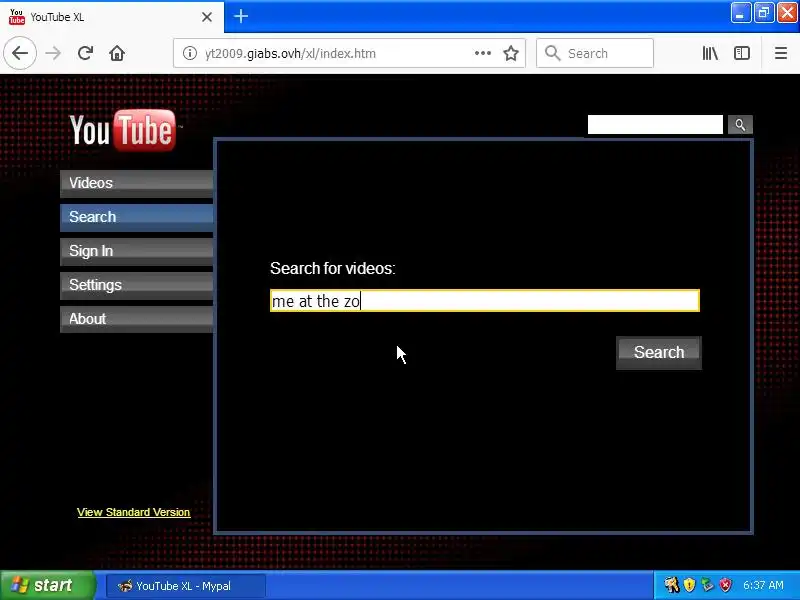Open the About menu item
800x600 pixels.
[x=137, y=319]
